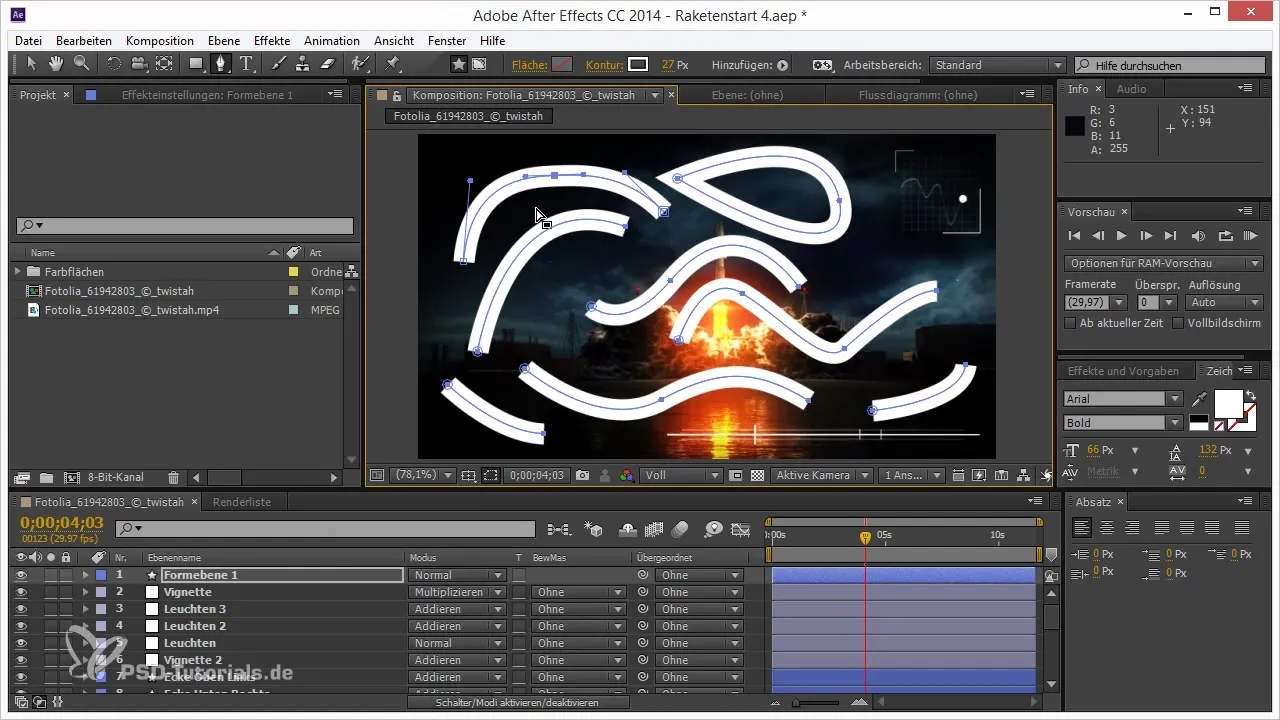Play the preview in Vorschau panel
The image size is (1280, 720).
(x=1122, y=236)
